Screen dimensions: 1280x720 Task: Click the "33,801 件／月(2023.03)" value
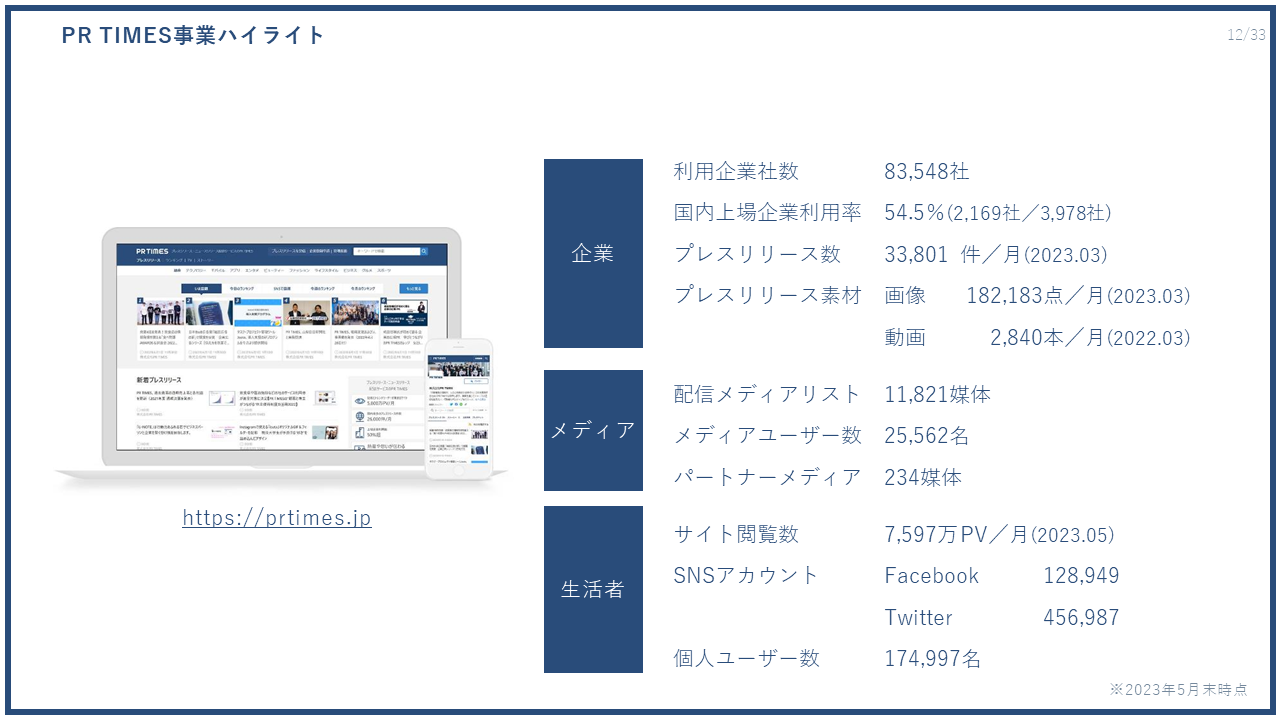click(x=996, y=255)
